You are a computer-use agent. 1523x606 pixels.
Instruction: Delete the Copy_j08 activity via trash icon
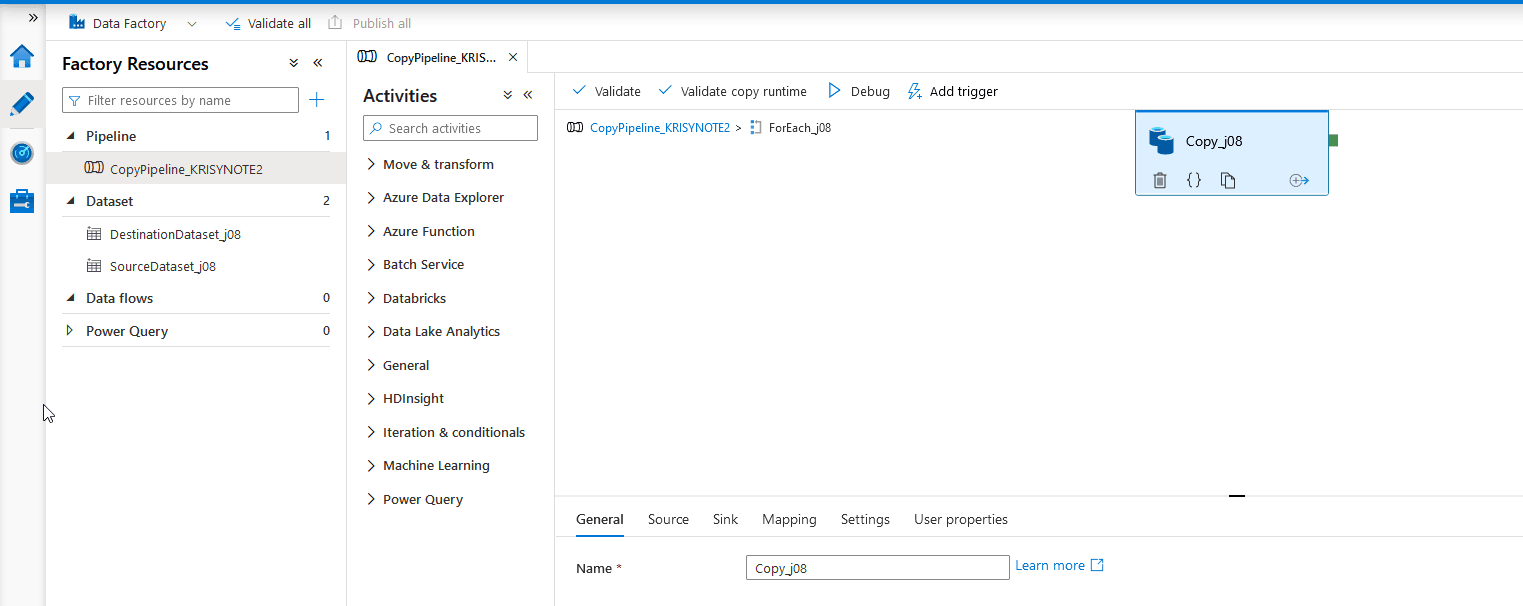pos(1160,180)
